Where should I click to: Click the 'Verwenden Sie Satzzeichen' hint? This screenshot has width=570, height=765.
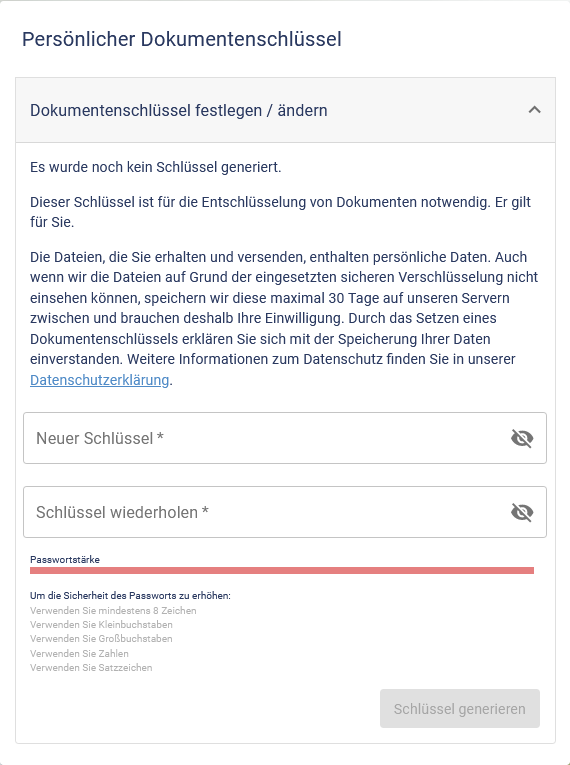(91, 667)
